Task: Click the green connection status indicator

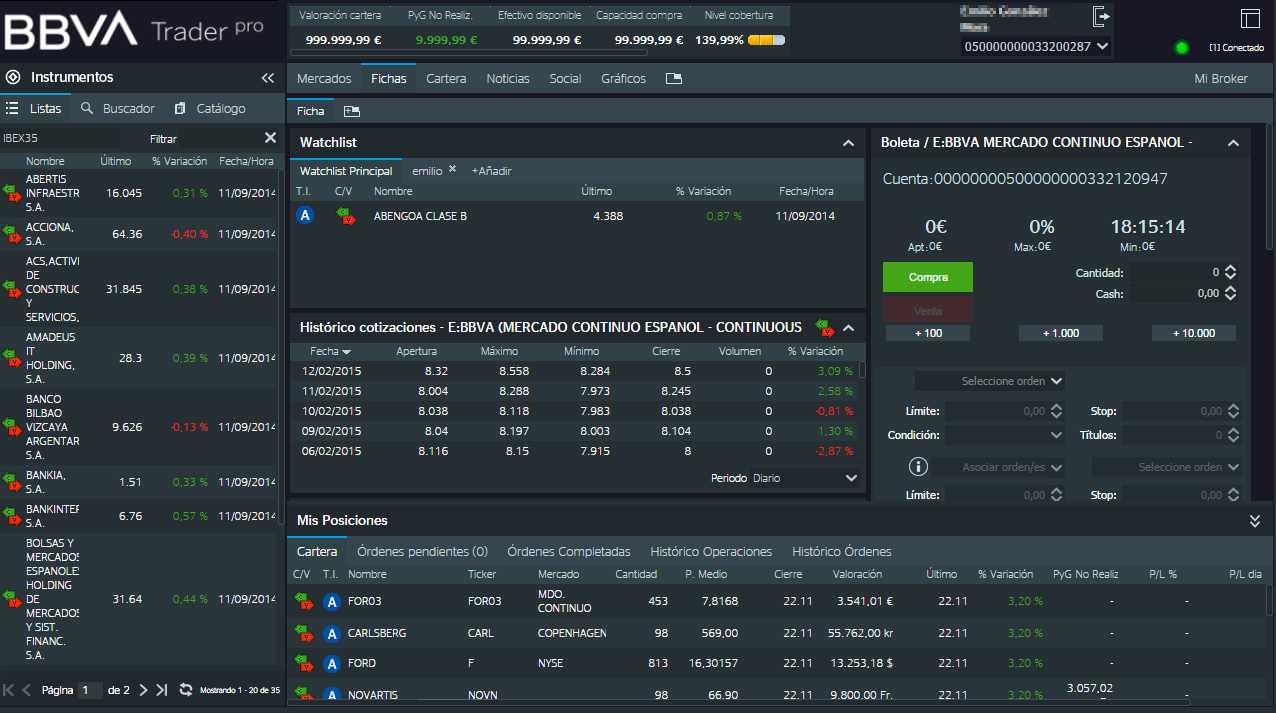Action: [1182, 47]
